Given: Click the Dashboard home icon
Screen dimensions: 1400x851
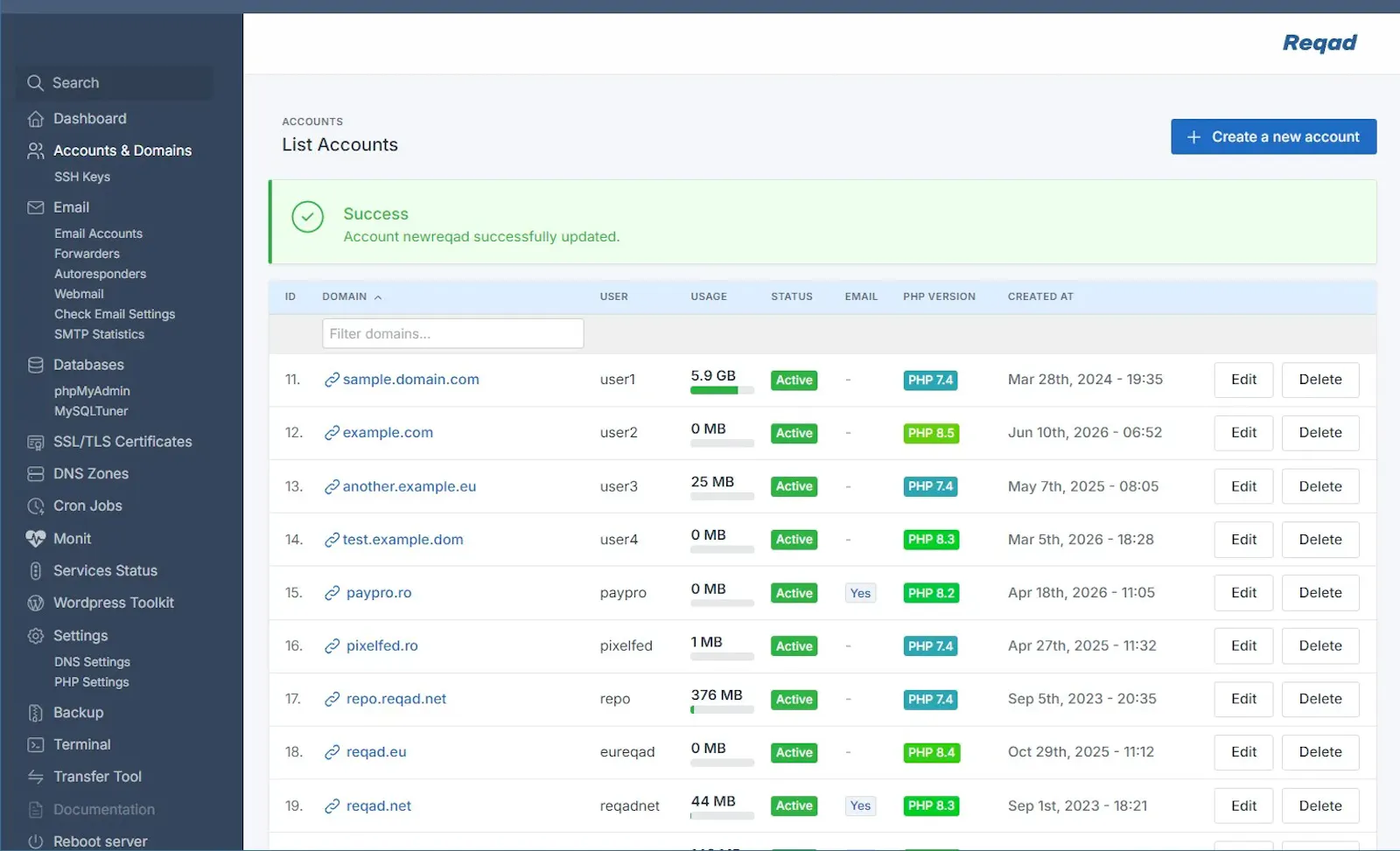Looking at the screenshot, I should (36, 119).
